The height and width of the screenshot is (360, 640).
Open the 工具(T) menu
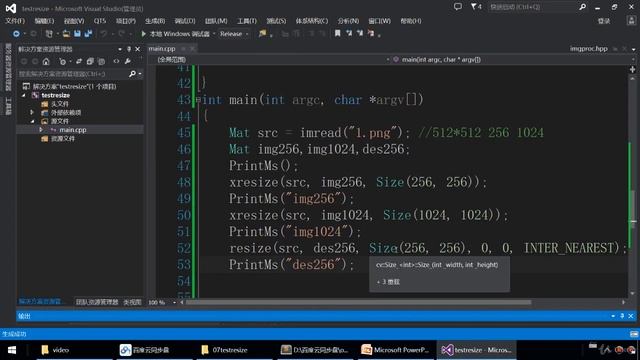(247, 21)
